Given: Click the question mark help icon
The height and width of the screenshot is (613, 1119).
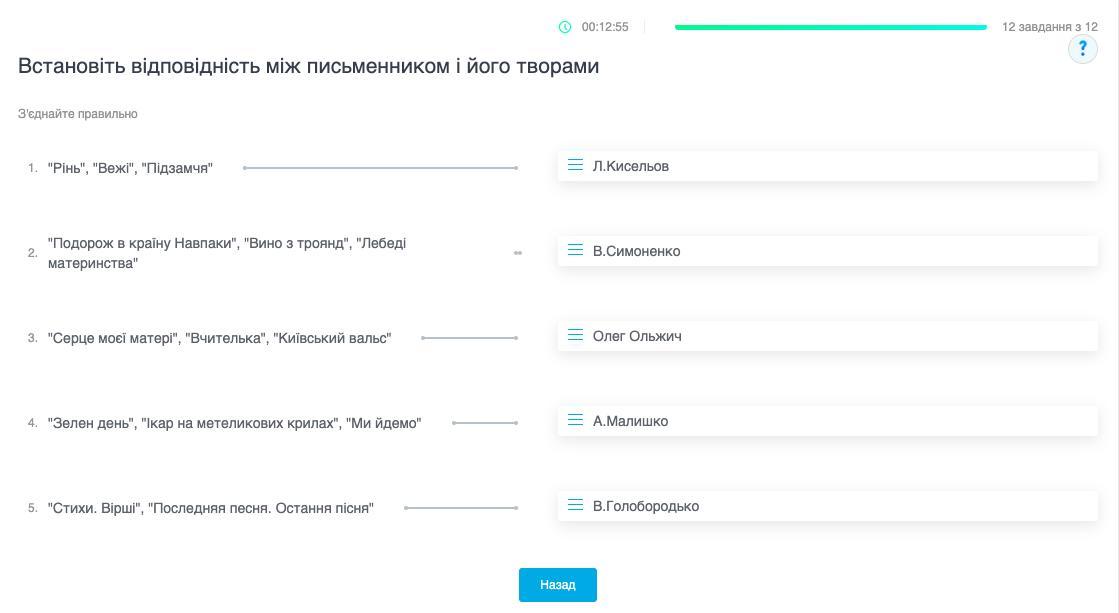Looking at the screenshot, I should pos(1083,49).
